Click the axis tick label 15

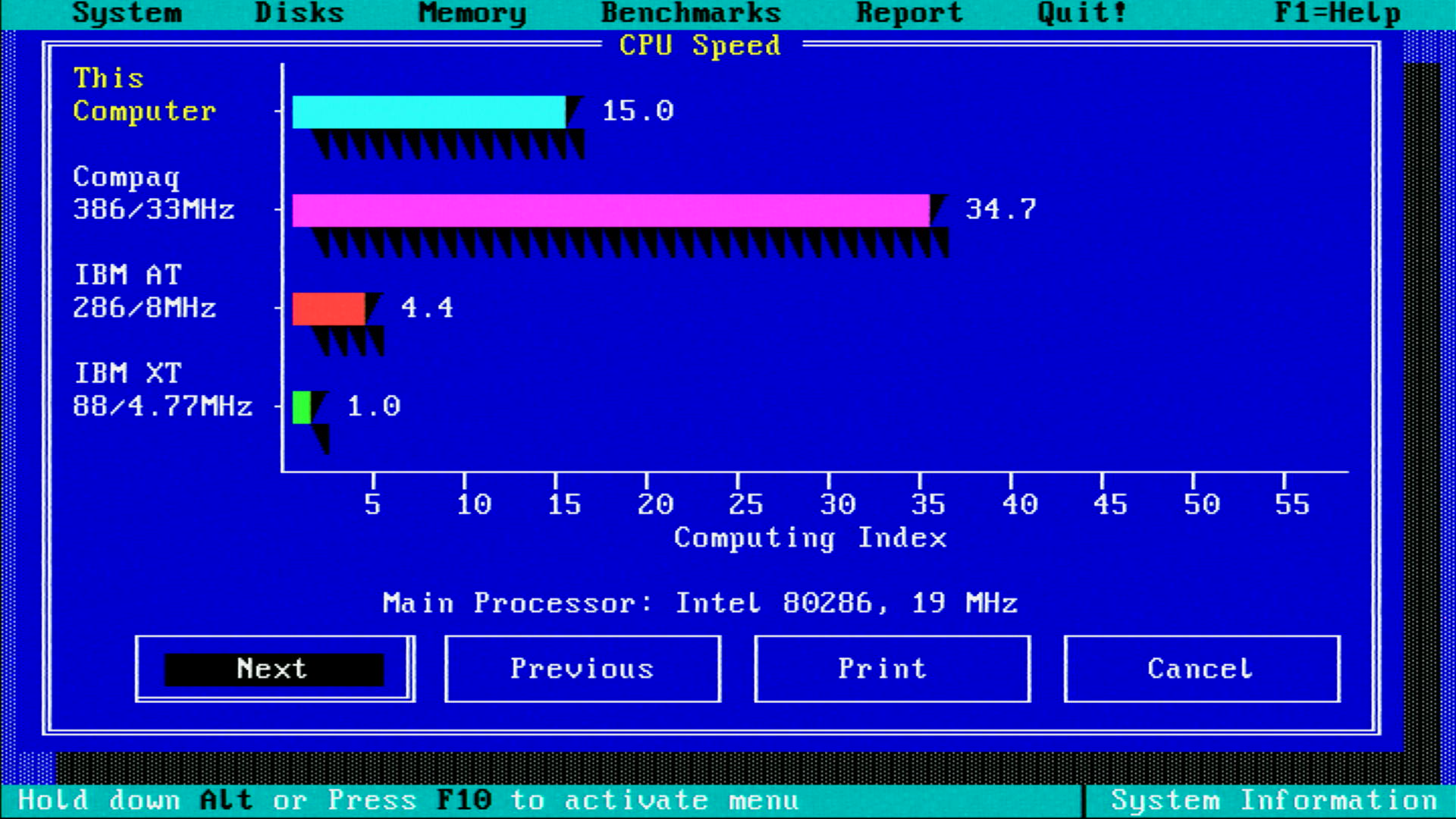point(565,504)
